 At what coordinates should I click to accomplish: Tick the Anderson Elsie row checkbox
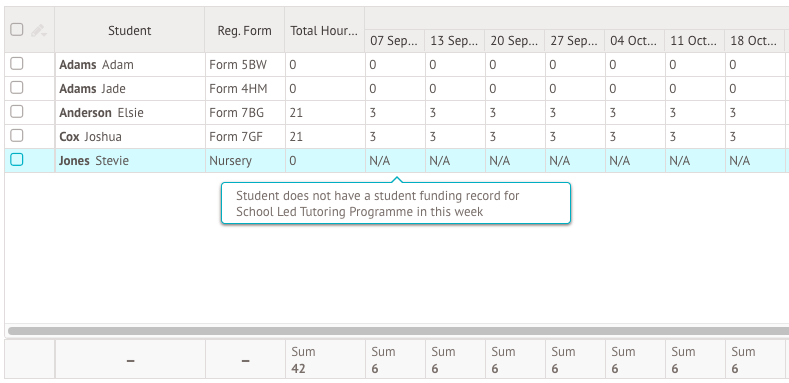17,111
